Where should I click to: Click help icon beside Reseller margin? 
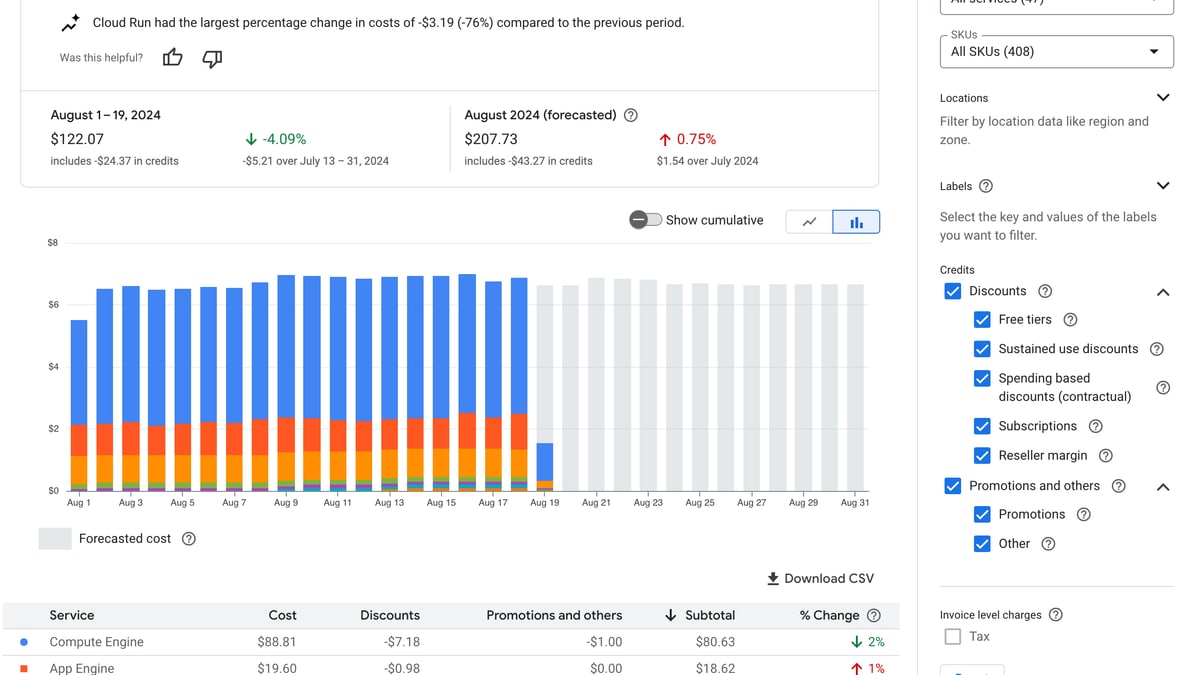pyautogui.click(x=1106, y=456)
